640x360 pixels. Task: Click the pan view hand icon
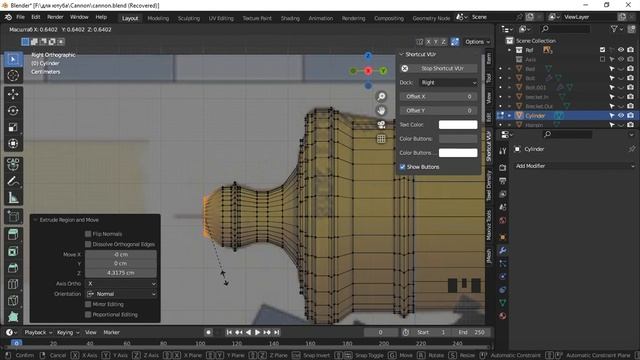[x=381, y=111]
